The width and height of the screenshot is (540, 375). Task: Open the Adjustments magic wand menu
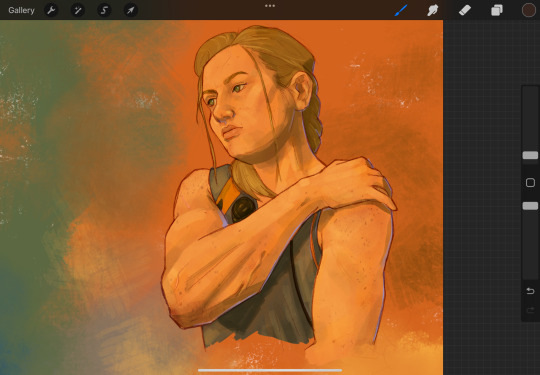click(77, 10)
